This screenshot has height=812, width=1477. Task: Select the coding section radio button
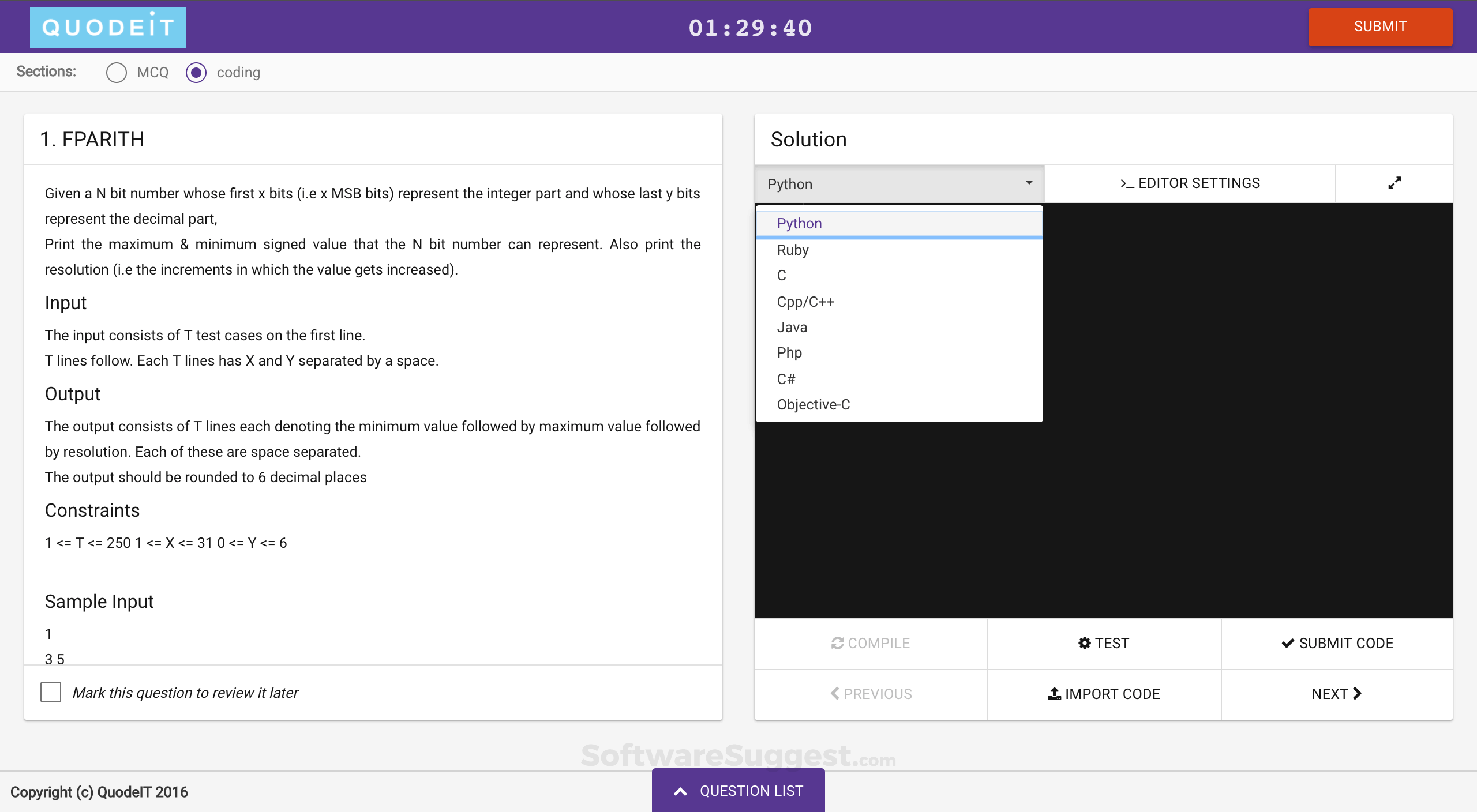196,73
